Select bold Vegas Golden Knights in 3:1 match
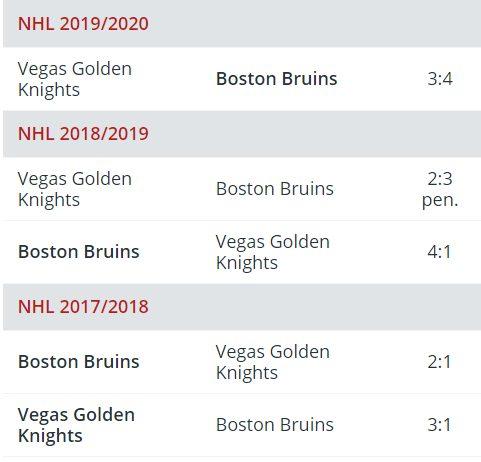 [x=76, y=425]
